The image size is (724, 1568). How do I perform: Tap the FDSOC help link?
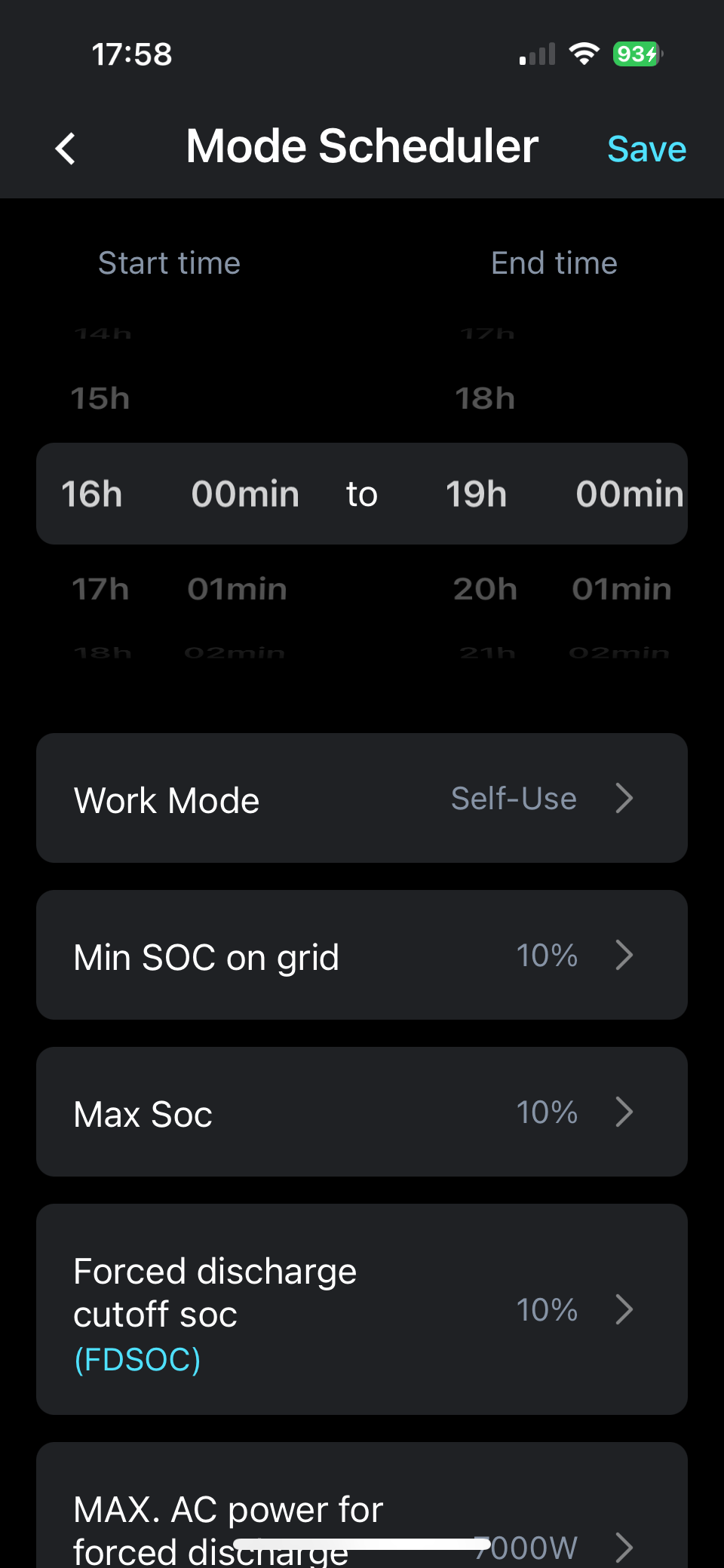(137, 1359)
